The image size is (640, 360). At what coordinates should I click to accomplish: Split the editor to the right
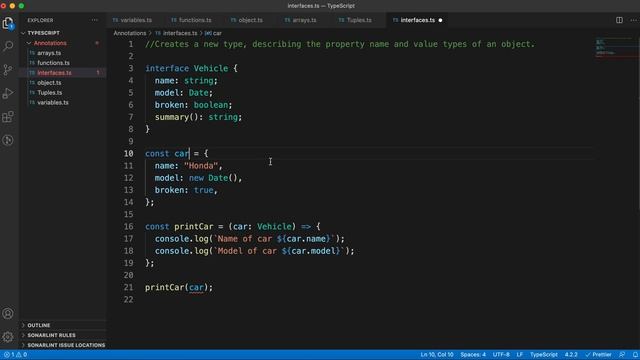tap(619, 20)
